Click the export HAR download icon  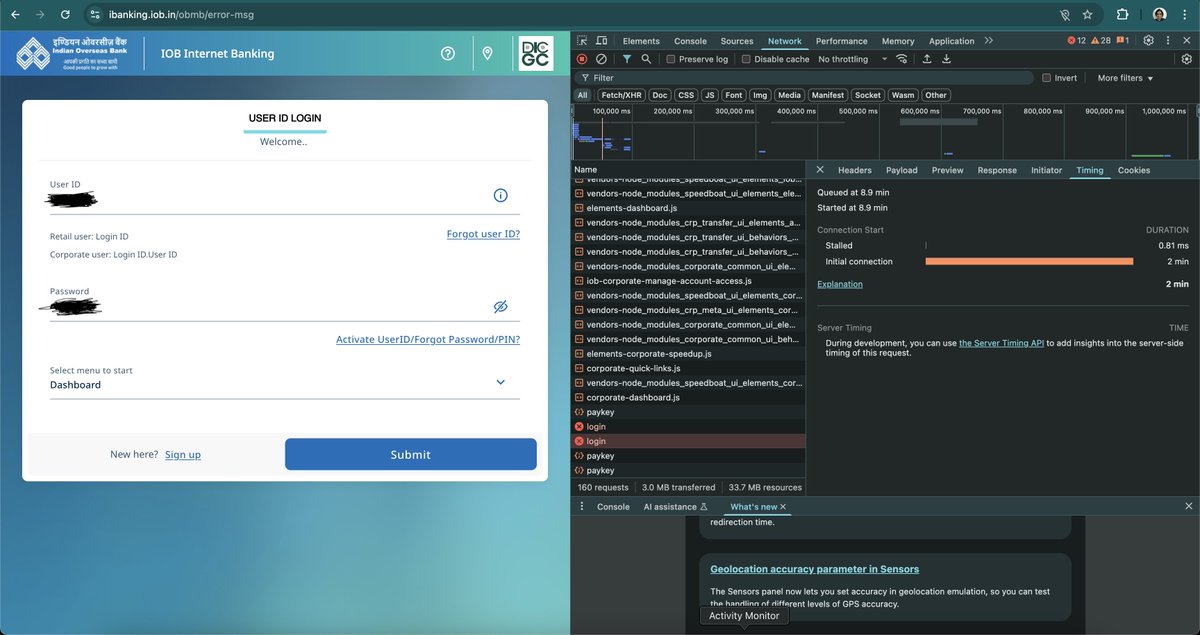946,59
